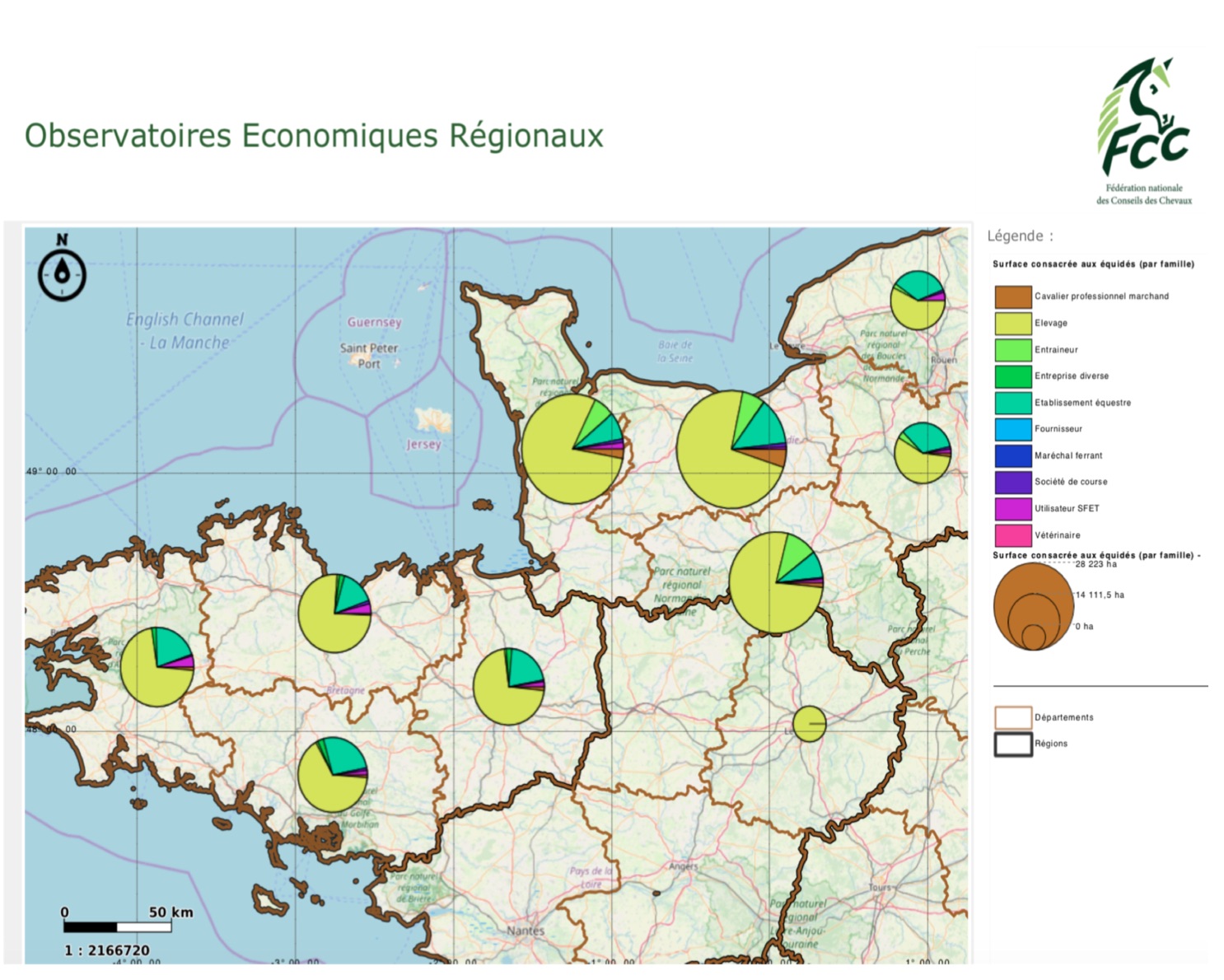Viewport: 1224px width, 980px height.
Task: Click the 'Rouen' city label
Action: click(944, 360)
